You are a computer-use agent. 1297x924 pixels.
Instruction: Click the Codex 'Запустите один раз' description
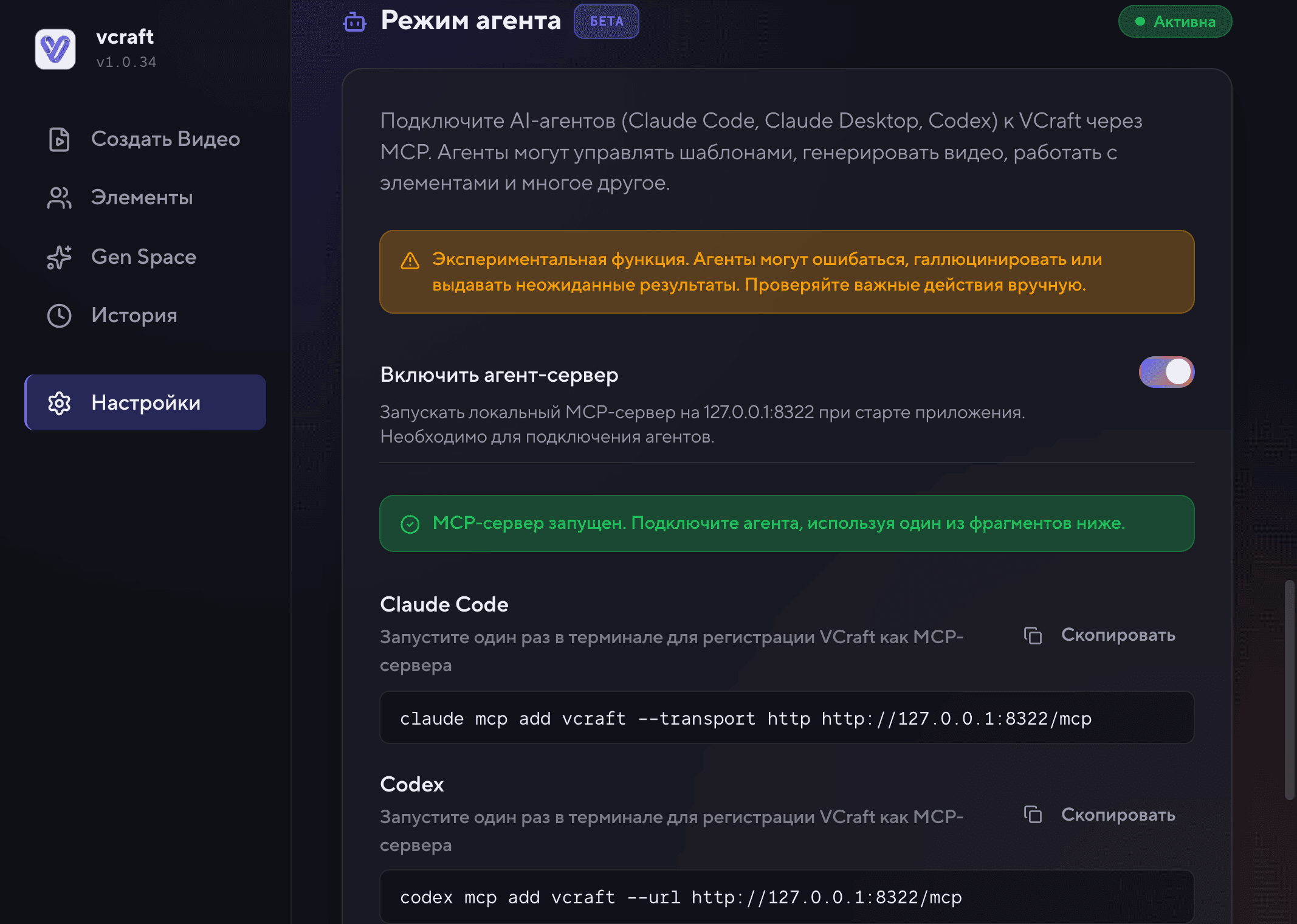point(672,831)
